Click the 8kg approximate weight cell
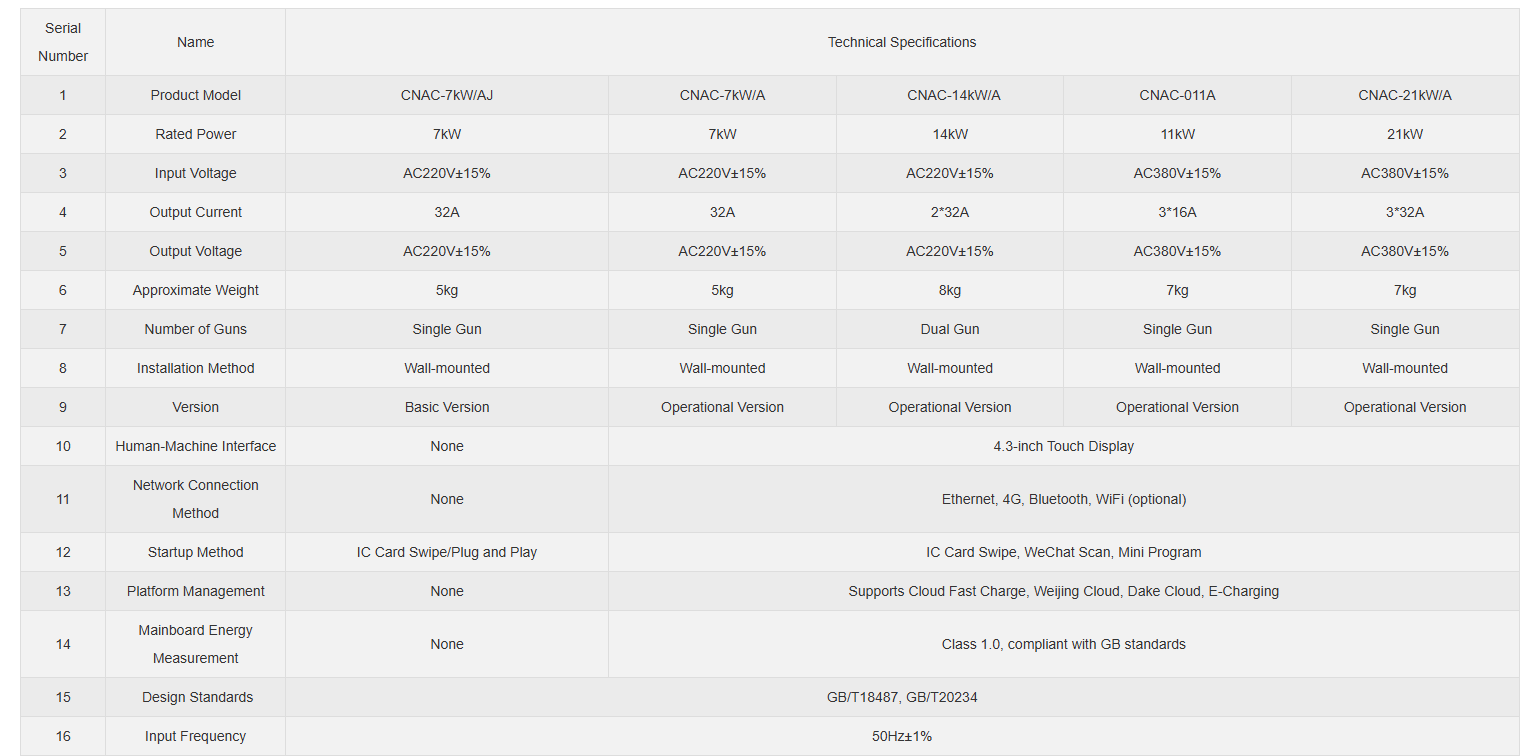This screenshot has width=1530, height=756. point(950,290)
